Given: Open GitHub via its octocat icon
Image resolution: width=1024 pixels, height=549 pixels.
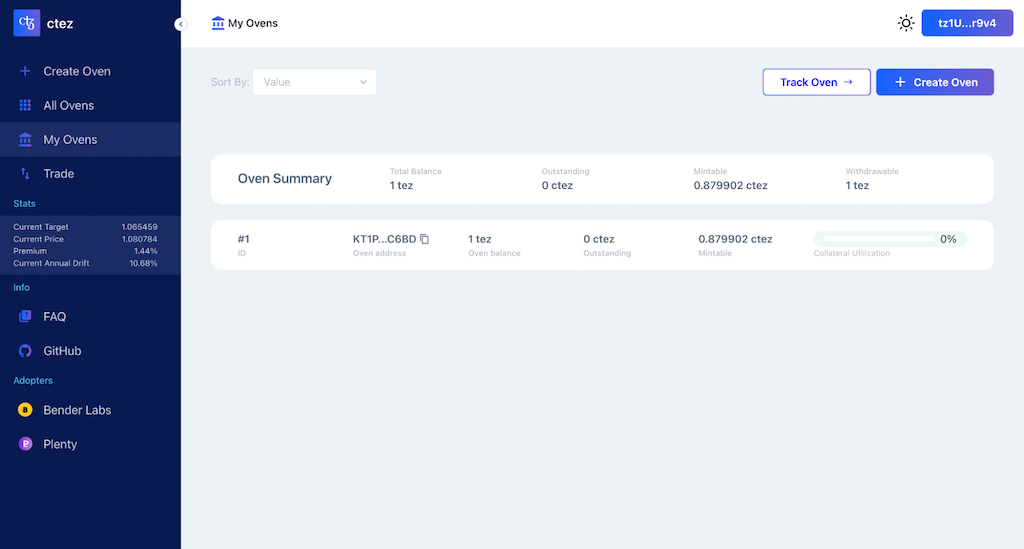Looking at the screenshot, I should click(x=26, y=351).
